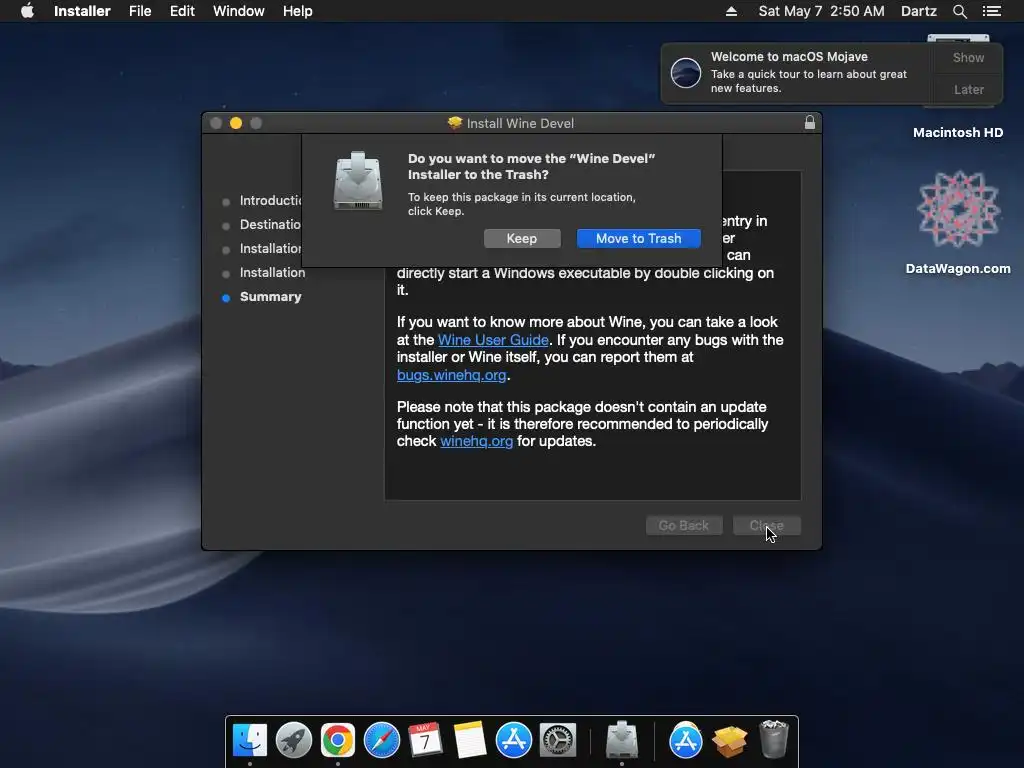Click the Install Wine Devel window title

(520, 123)
